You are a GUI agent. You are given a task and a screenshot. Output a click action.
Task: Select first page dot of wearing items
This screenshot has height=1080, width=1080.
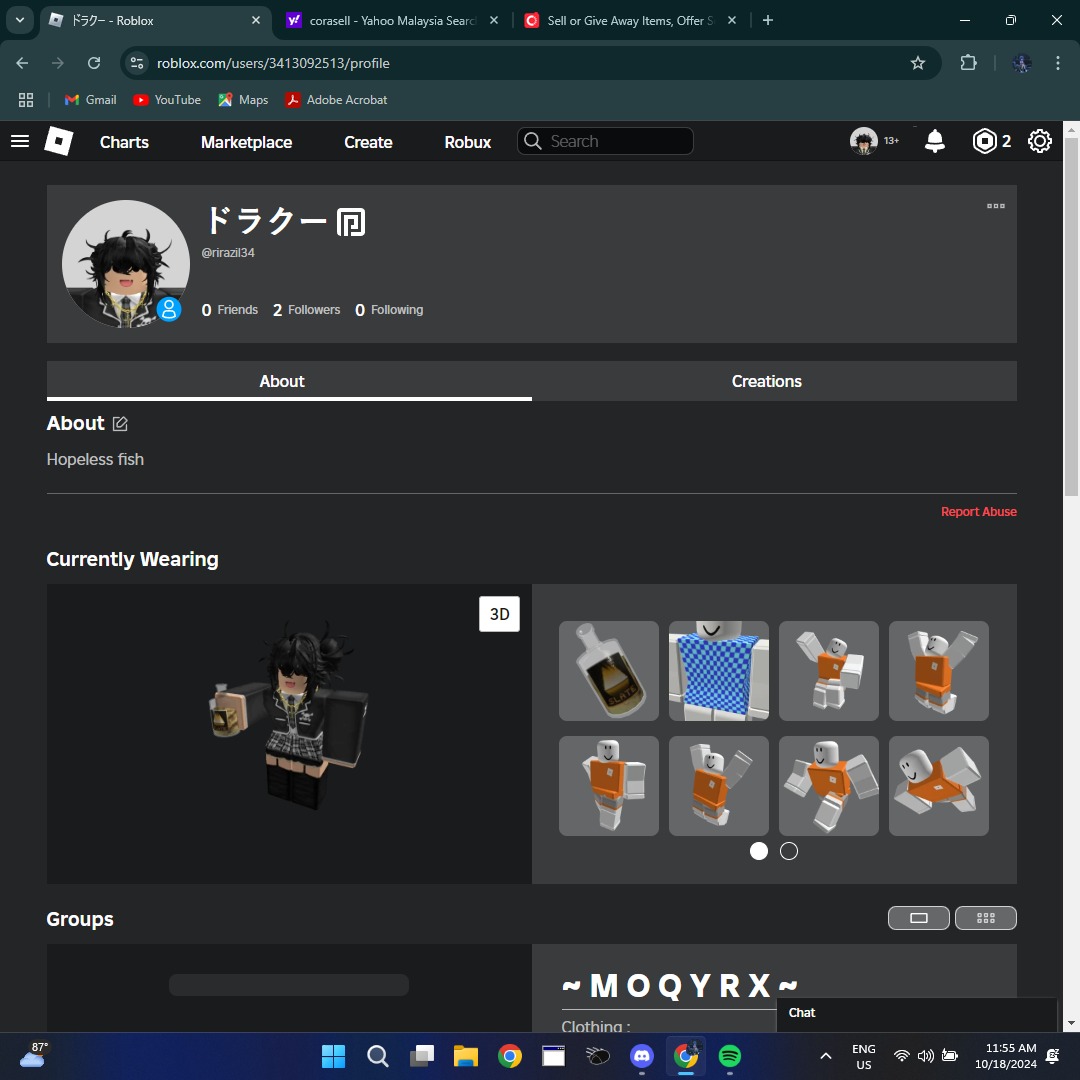point(758,851)
